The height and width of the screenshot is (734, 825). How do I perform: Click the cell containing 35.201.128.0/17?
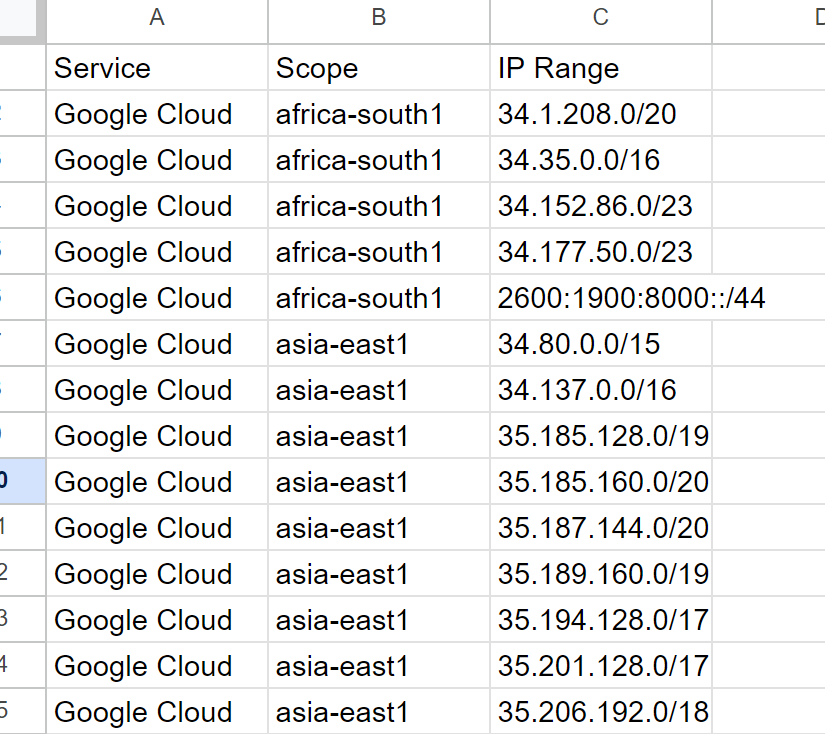(598, 666)
